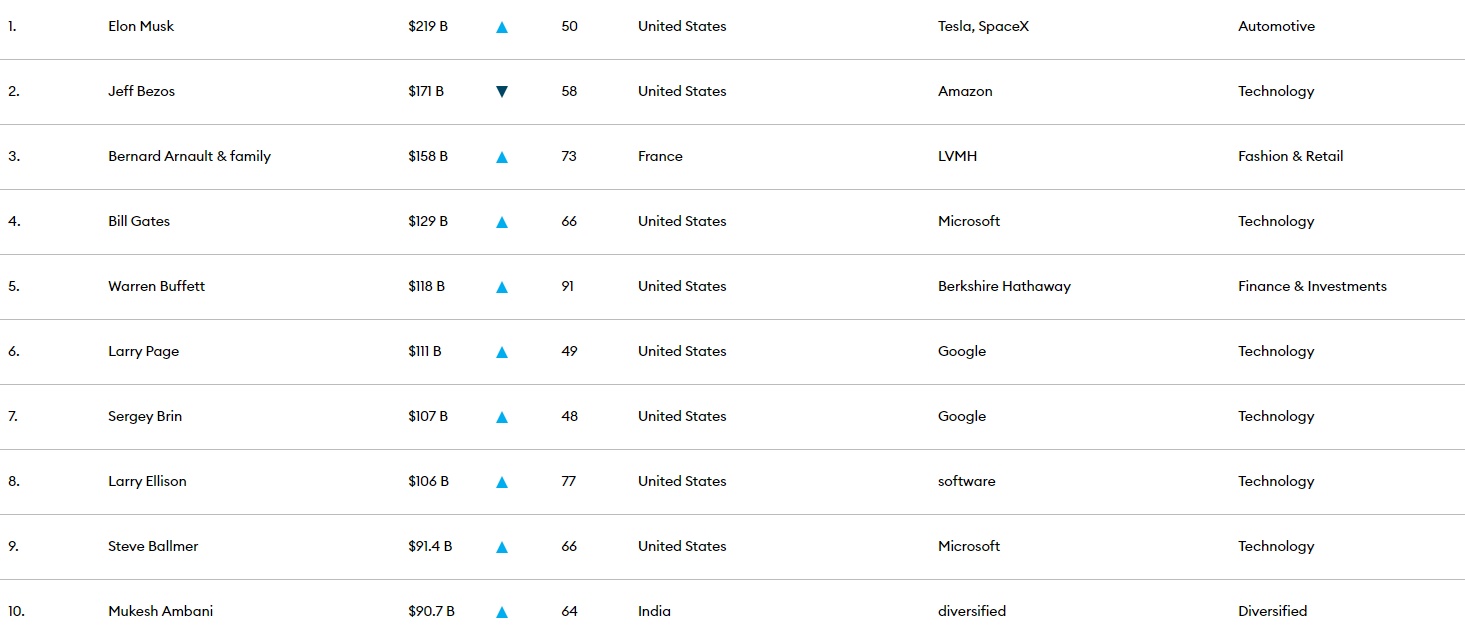
Task: Open Jeff Bezos's profile link
Action: point(141,91)
